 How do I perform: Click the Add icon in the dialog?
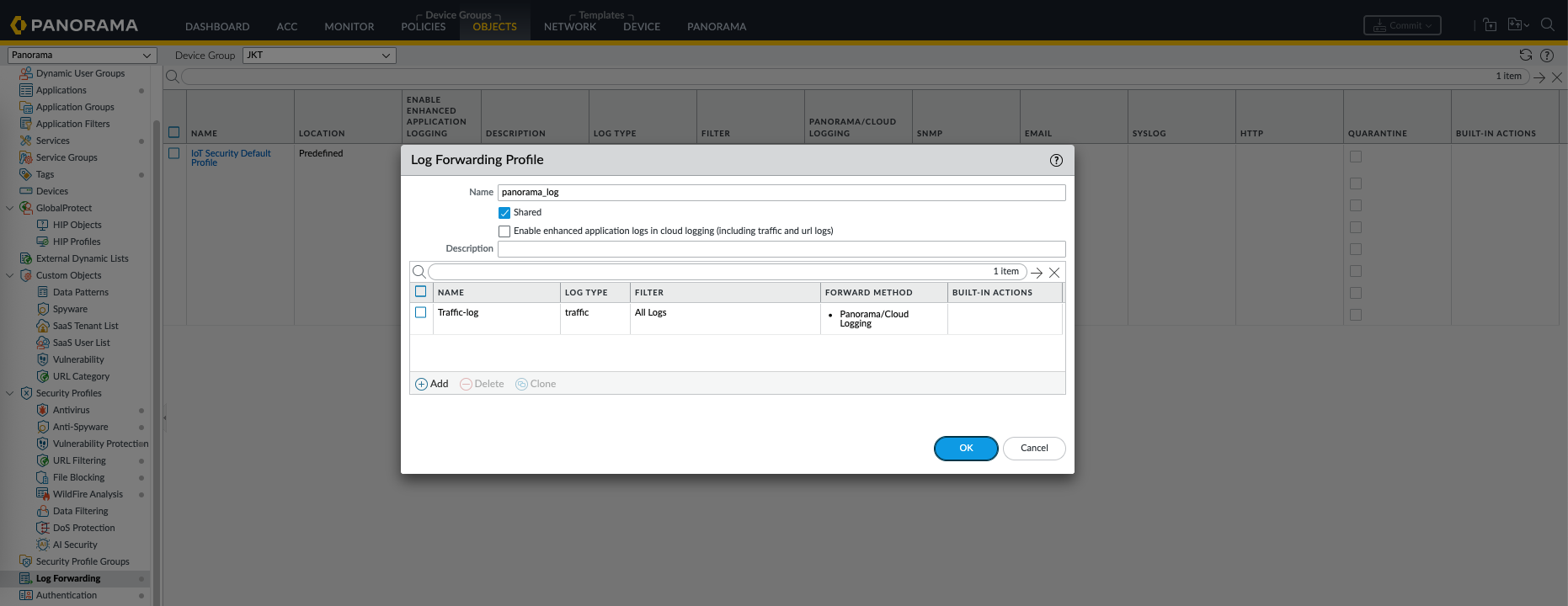(422, 384)
